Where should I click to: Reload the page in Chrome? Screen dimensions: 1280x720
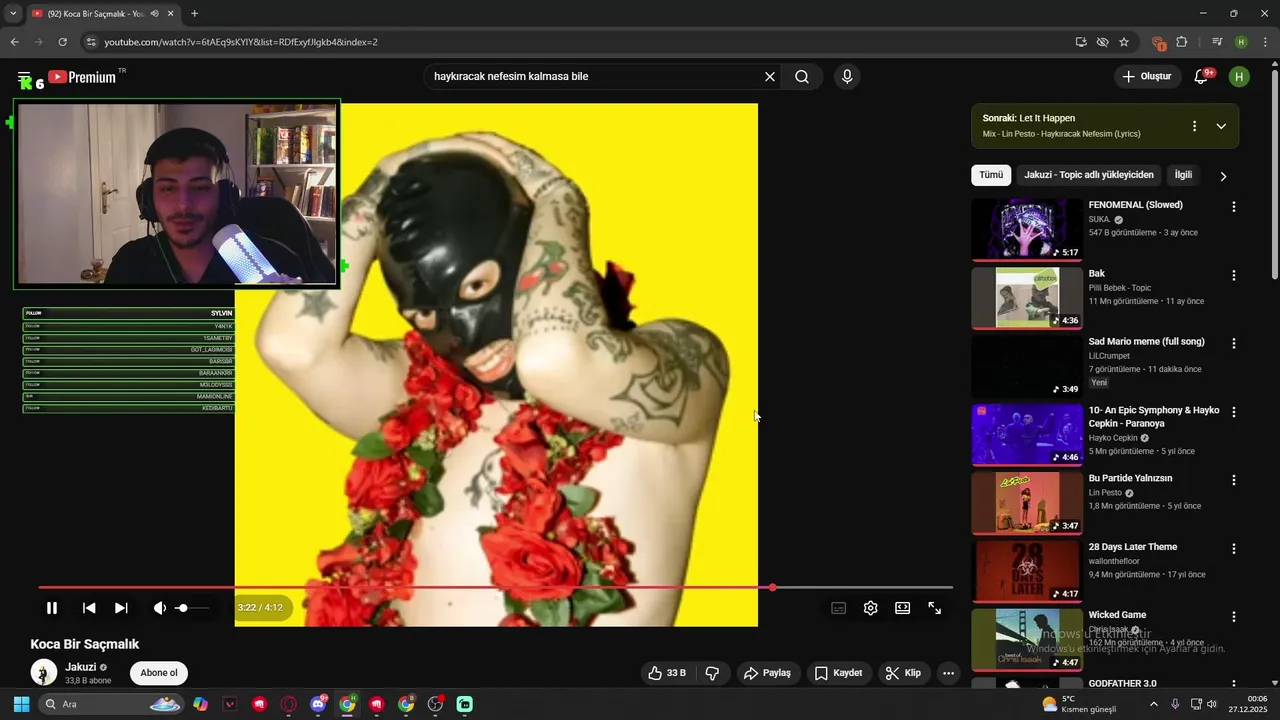(62, 42)
